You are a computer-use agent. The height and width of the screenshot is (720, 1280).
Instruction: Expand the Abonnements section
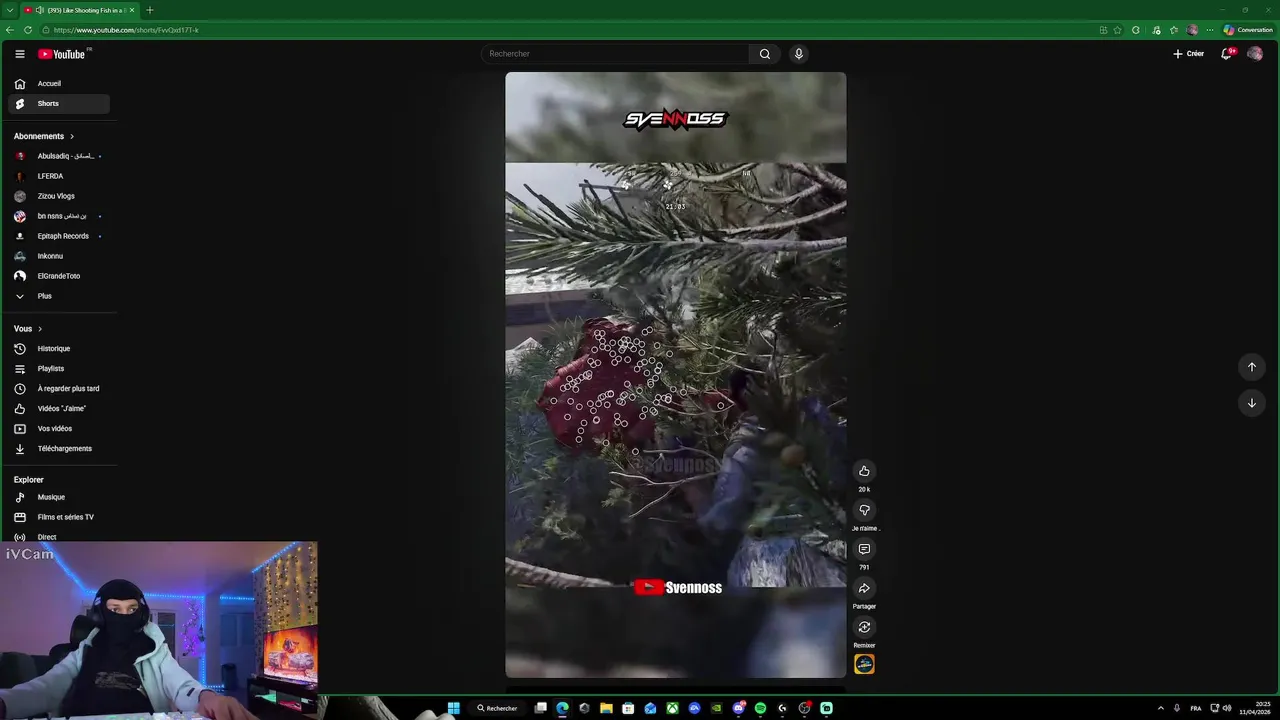44,136
